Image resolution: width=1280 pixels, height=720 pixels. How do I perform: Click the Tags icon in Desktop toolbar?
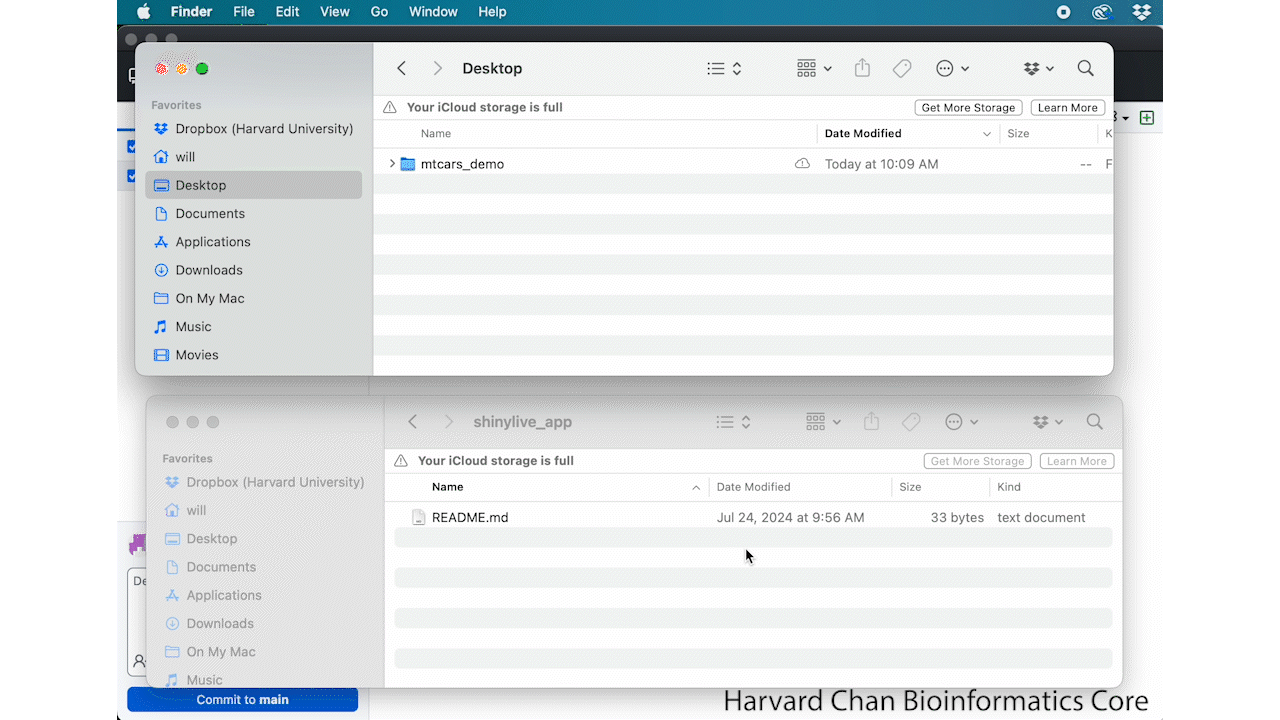tap(902, 68)
